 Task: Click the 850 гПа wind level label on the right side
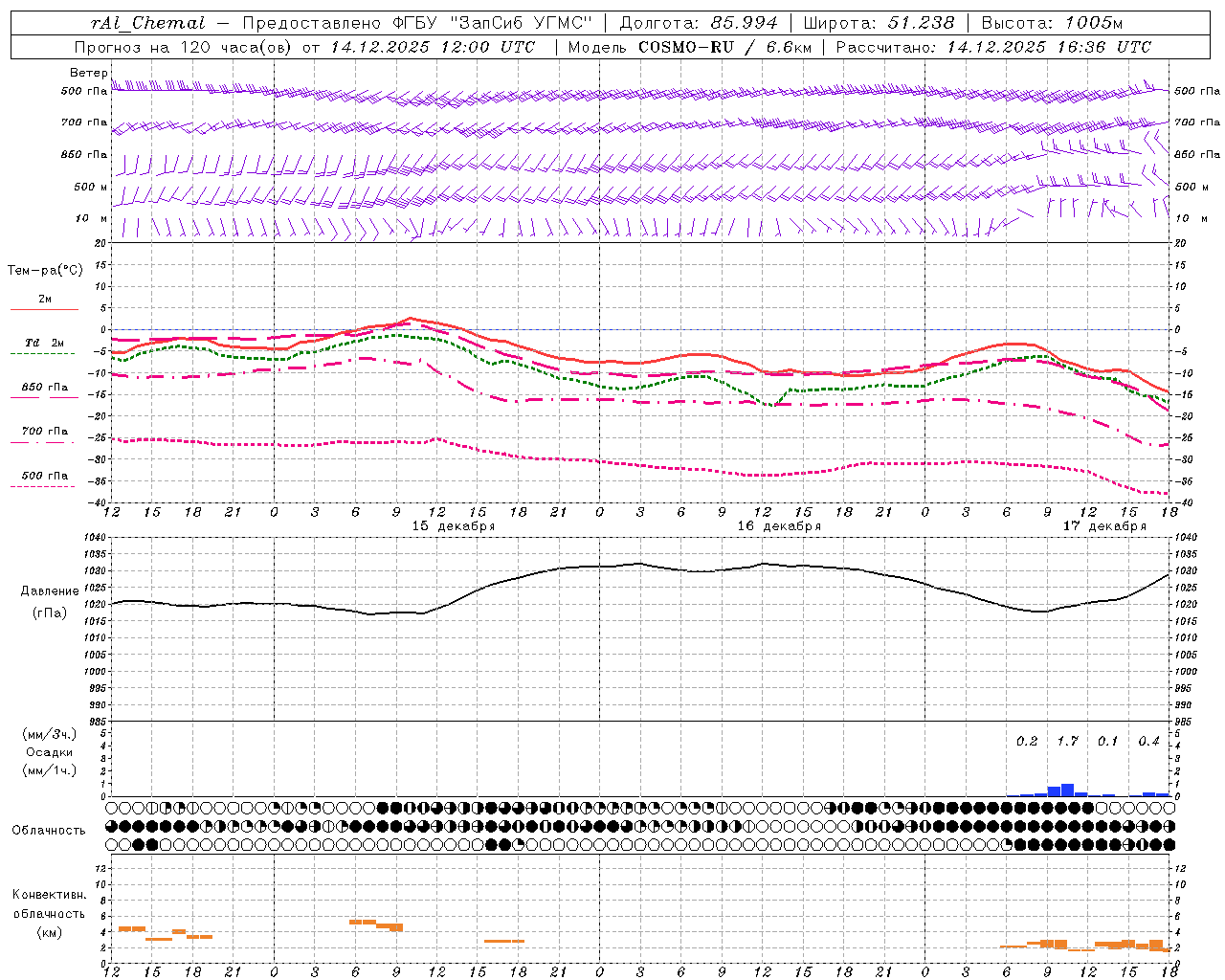(x=1197, y=154)
